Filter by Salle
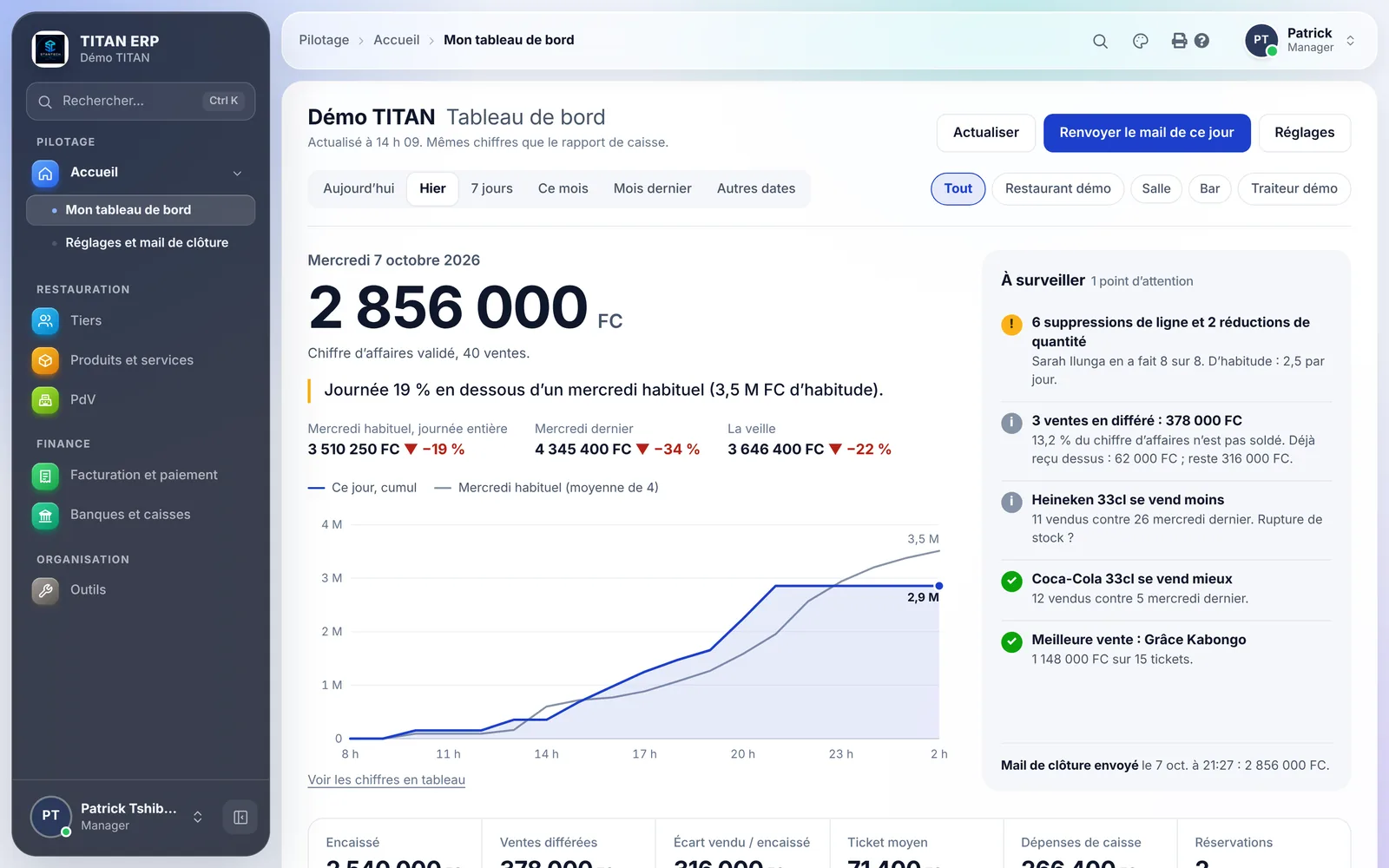 click(x=1156, y=189)
